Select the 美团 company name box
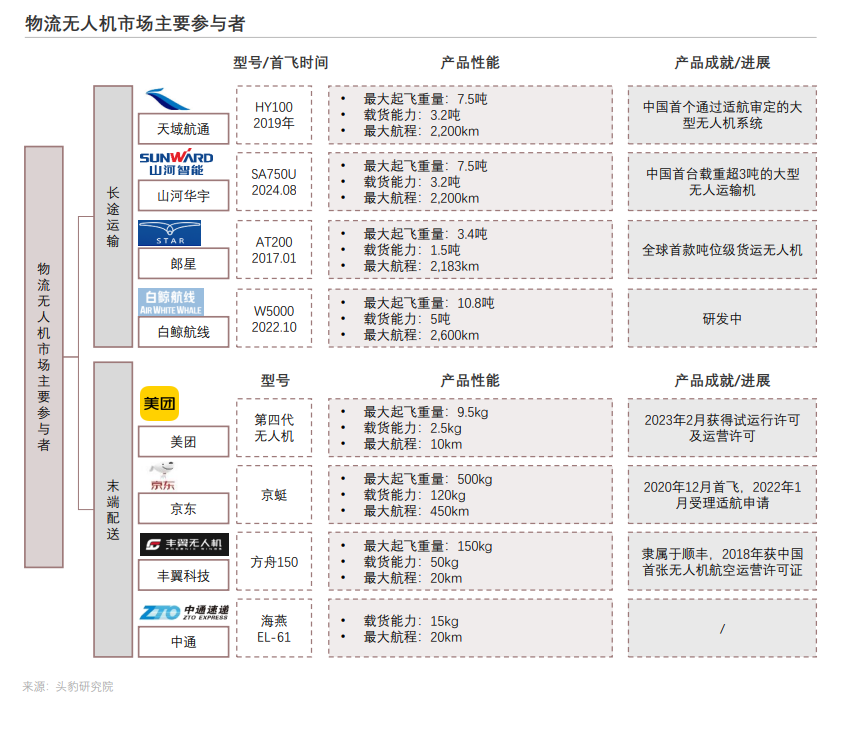Image resolution: width=860 pixels, height=732 pixels. [183, 441]
